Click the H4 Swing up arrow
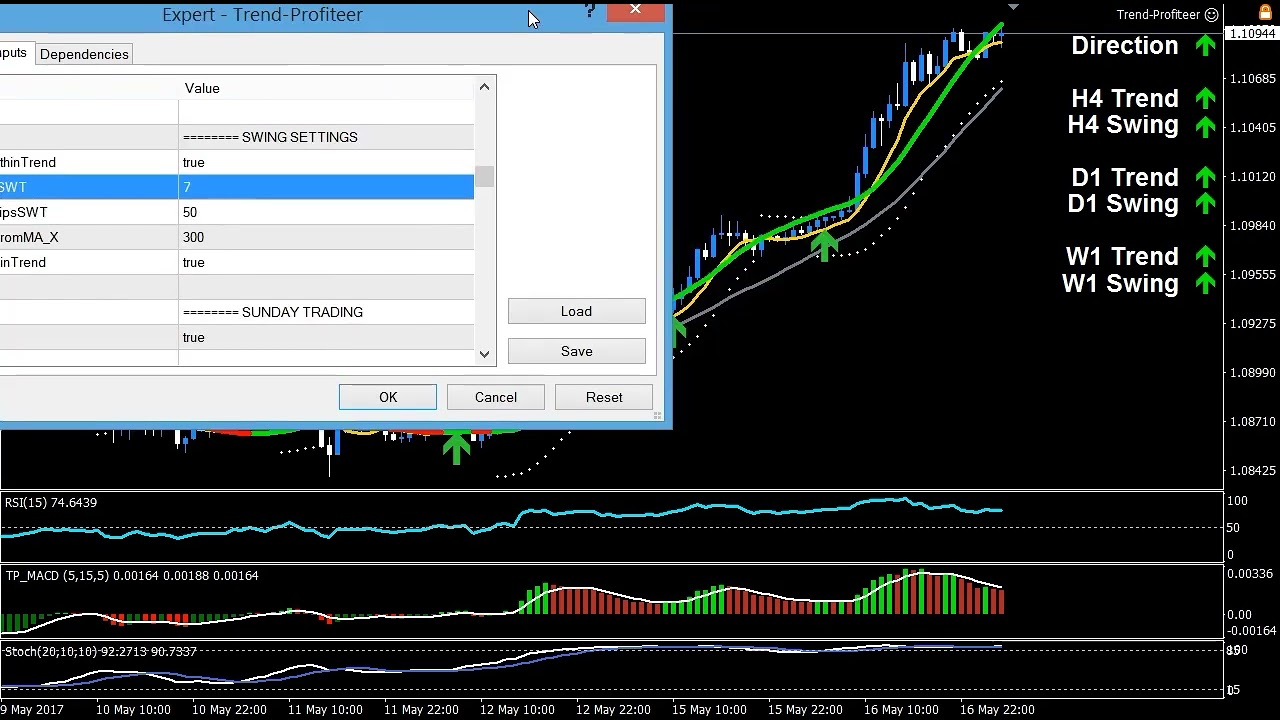The image size is (1280, 720). (x=1205, y=125)
